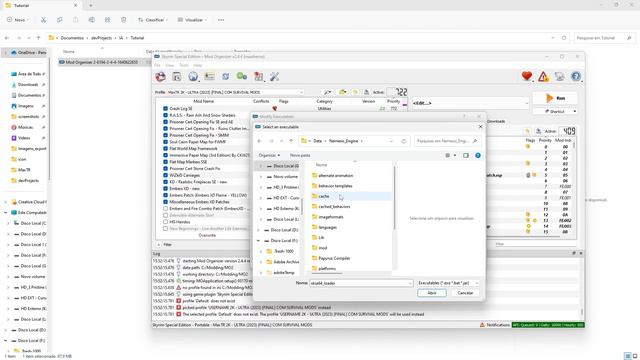
Task: Click Nova pasta in file dialog
Action: [x=300, y=156]
